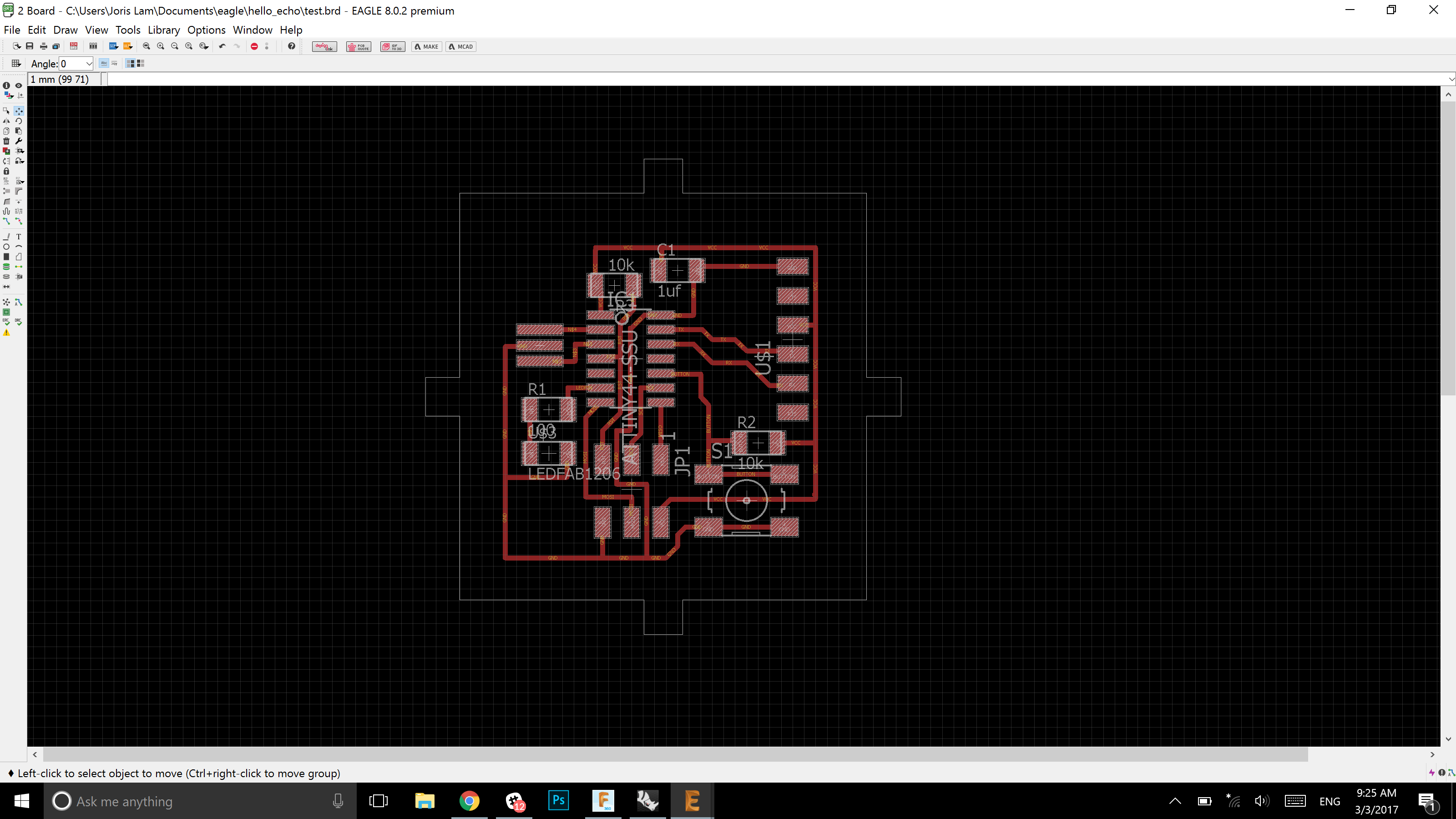1456x819 pixels.
Task: Open the grid settings dropdown
Action: point(16,63)
